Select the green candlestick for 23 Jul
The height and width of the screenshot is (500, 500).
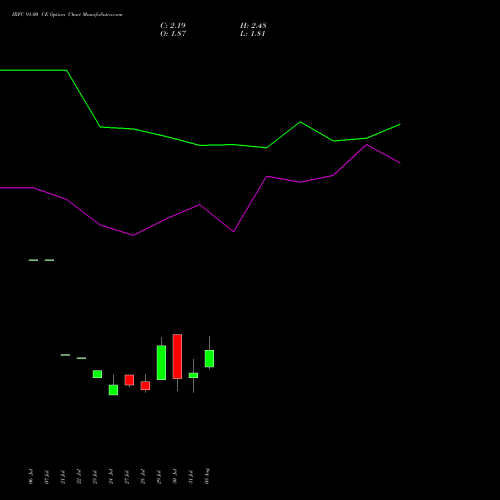[97, 374]
